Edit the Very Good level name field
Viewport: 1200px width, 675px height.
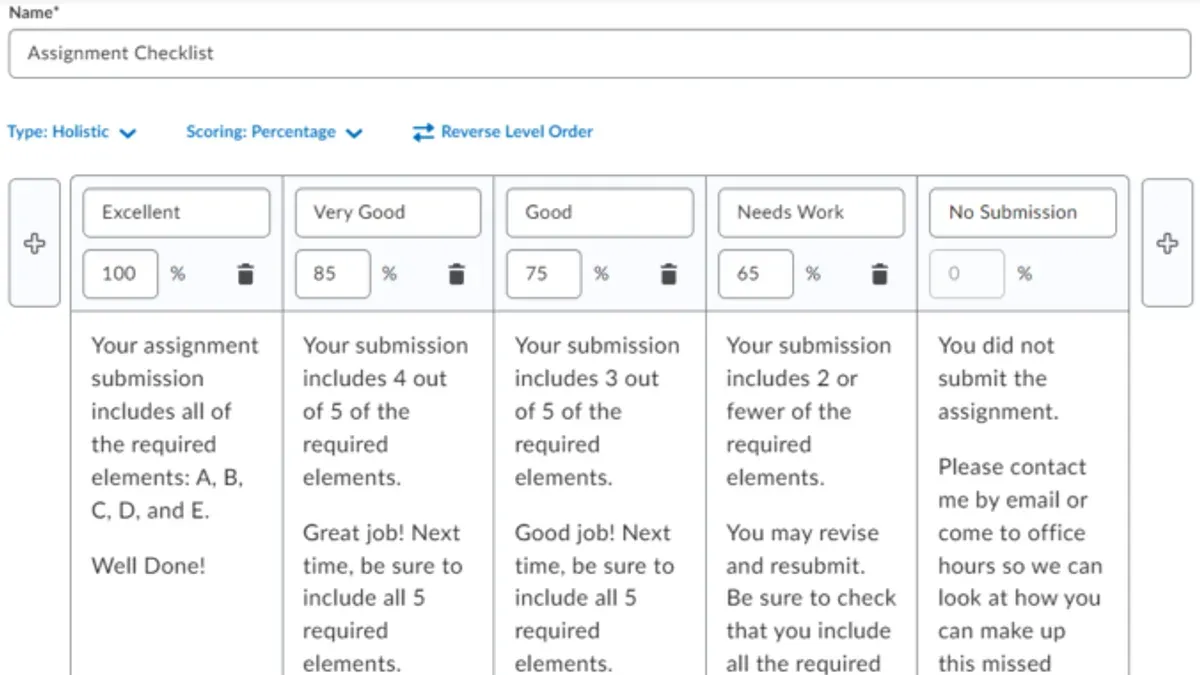[388, 213]
